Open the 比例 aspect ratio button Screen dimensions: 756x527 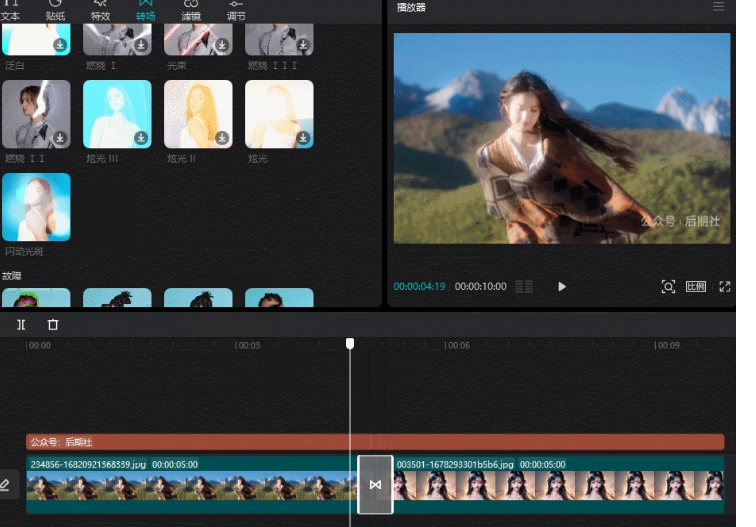(x=695, y=287)
